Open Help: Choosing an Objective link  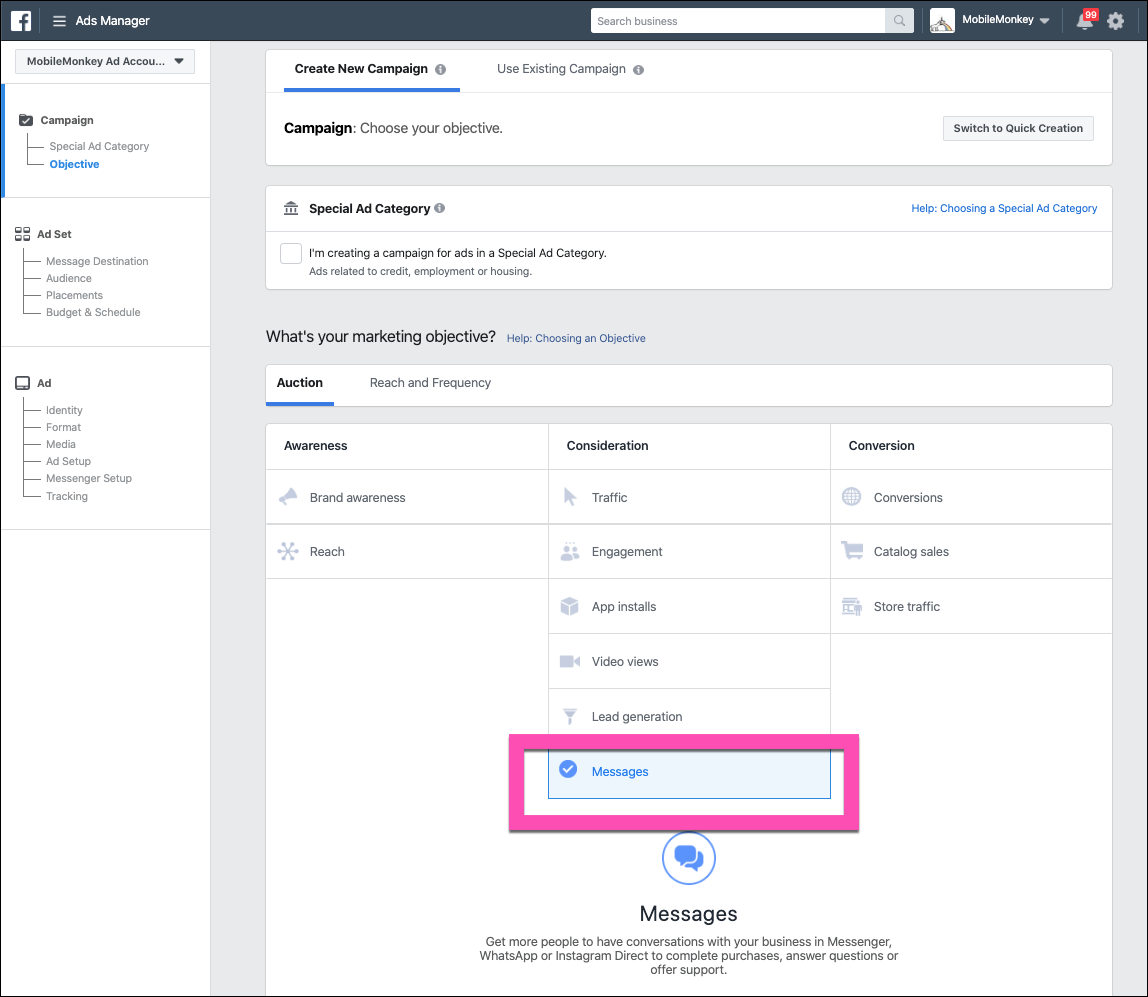coord(576,338)
